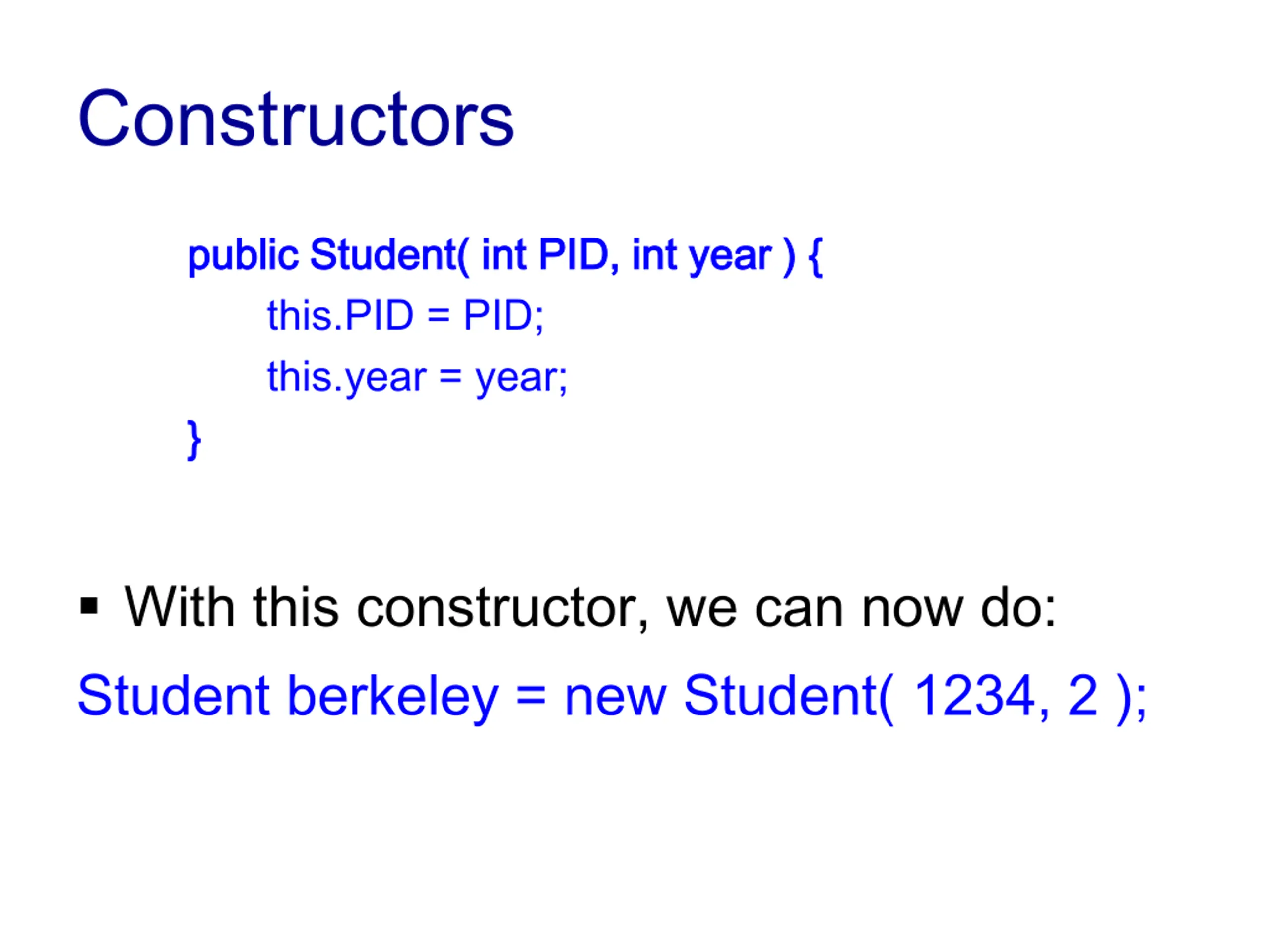Click "this.PID" in the constructor body
This screenshot has height=952, width=1270.
tap(340, 316)
